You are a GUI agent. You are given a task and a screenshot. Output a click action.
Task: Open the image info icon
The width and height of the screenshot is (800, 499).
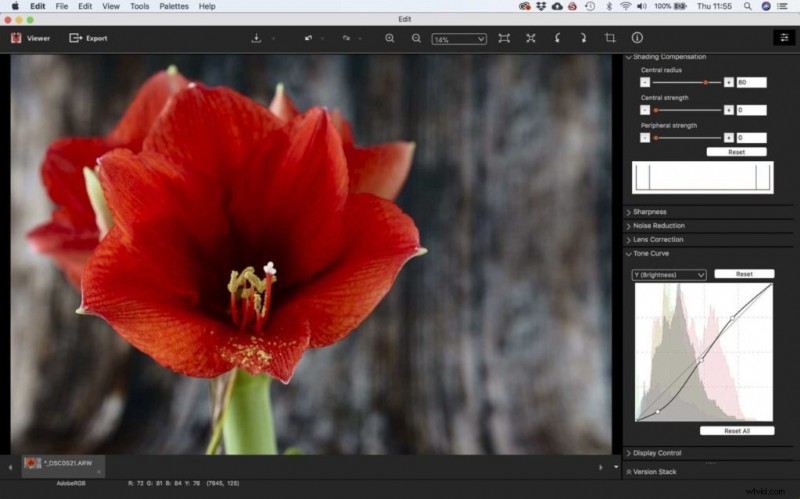click(x=637, y=38)
